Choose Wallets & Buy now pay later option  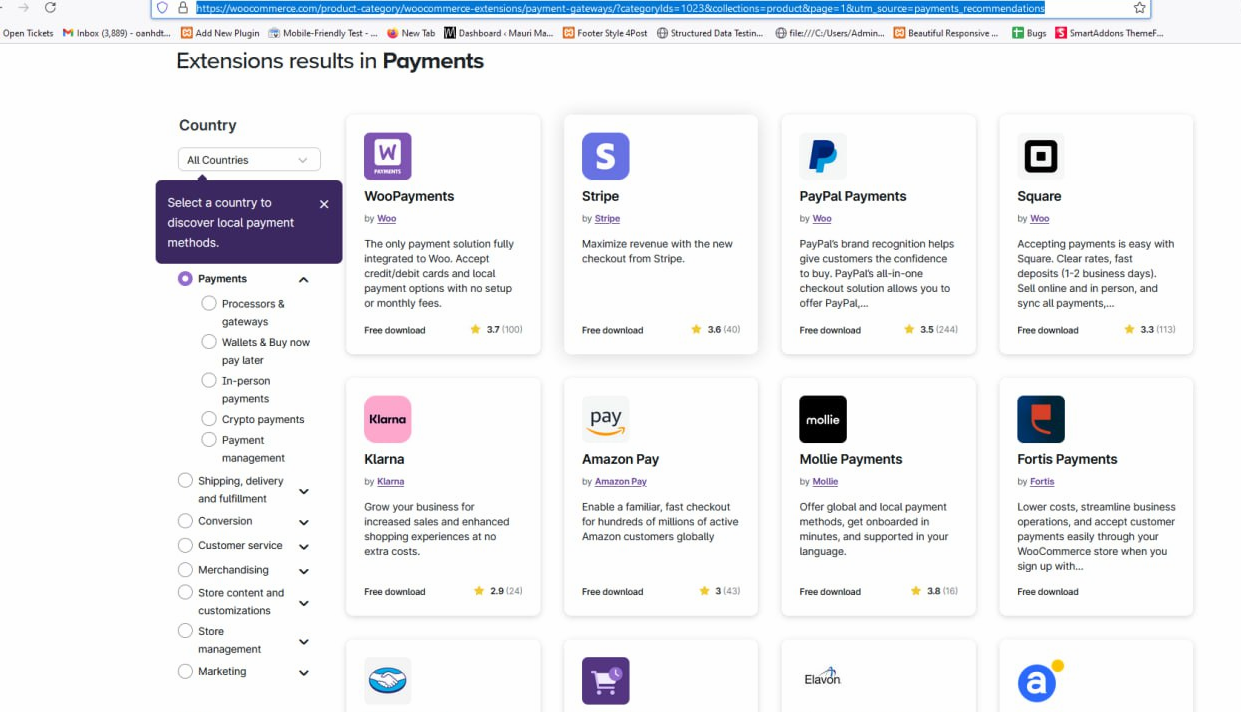[209, 342]
